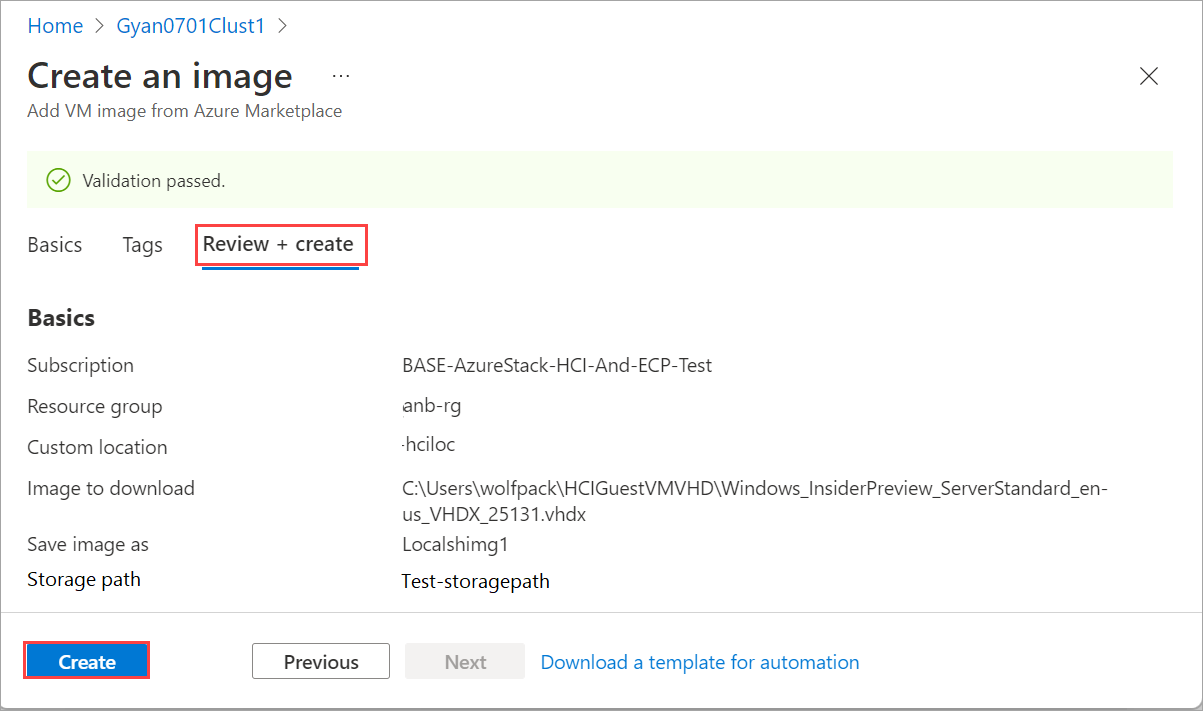Close the Create an image pane
This screenshot has height=711, width=1203.
coord(1149,76)
